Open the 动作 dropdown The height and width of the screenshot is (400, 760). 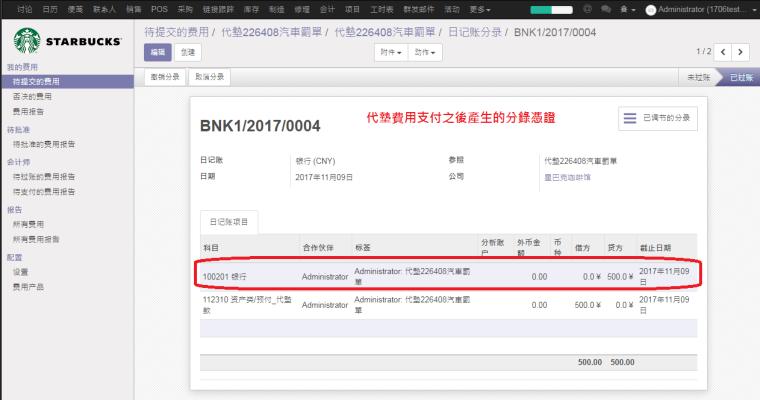[x=425, y=52]
